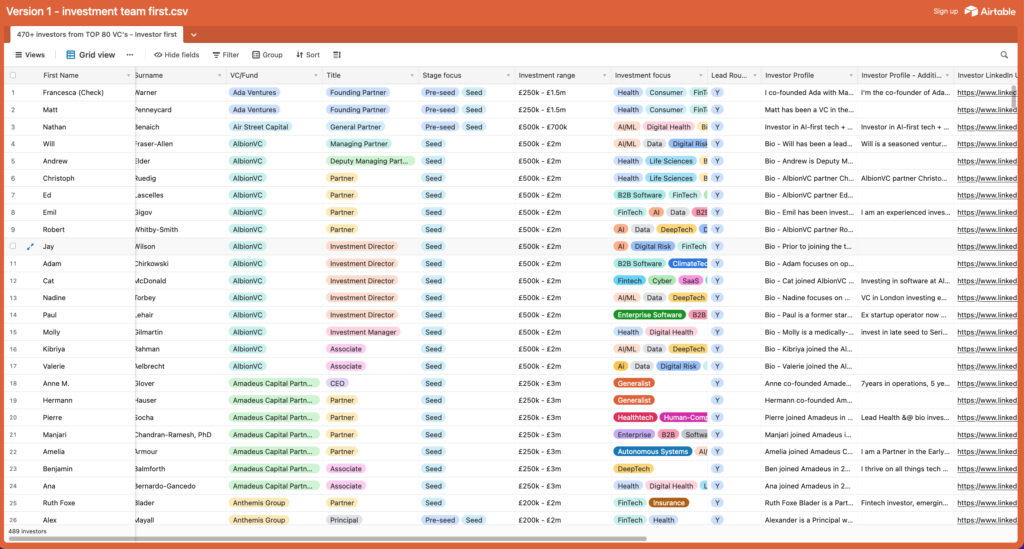Viewport: 1024px width, 549px height.
Task: Open the First Name column dropdown
Action: click(x=128, y=76)
